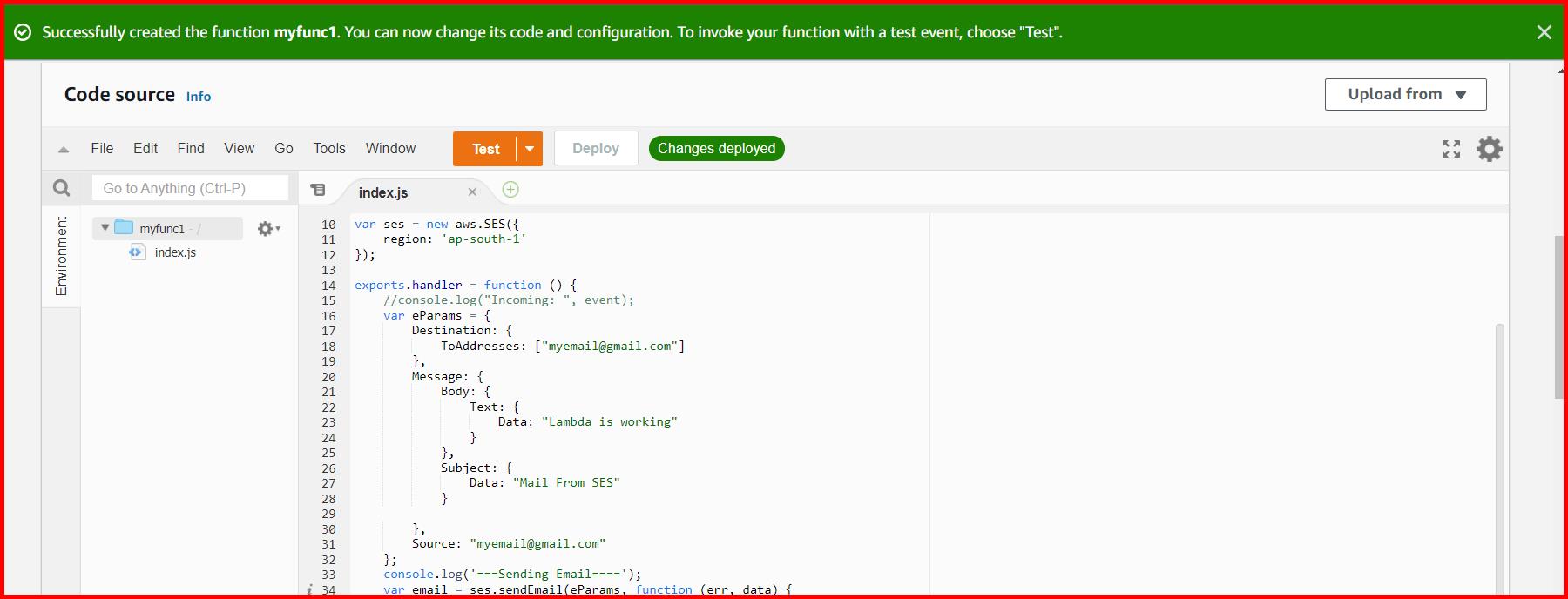Viewport: 1568px width, 599px height.
Task: Click the index.js file icon
Action: point(137,252)
